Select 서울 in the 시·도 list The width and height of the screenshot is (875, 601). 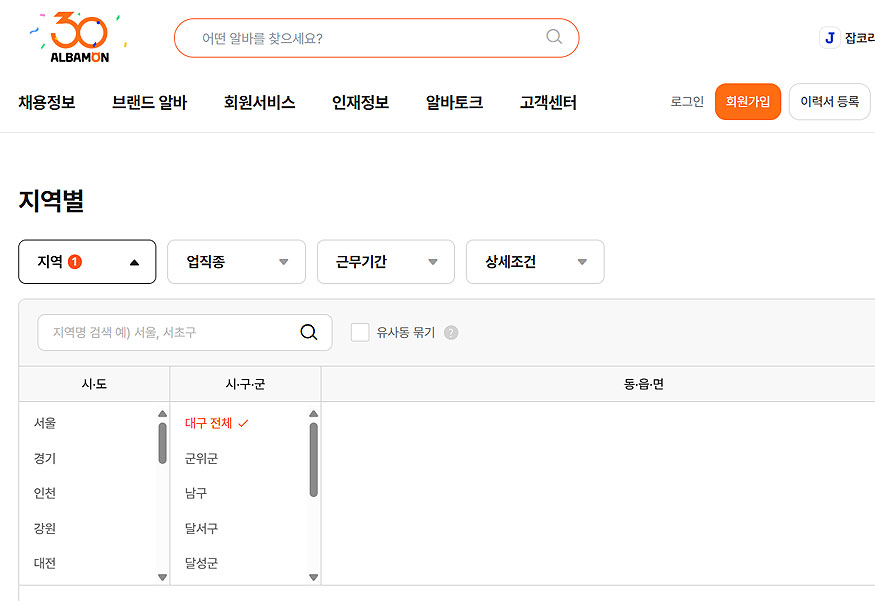tap(45, 423)
